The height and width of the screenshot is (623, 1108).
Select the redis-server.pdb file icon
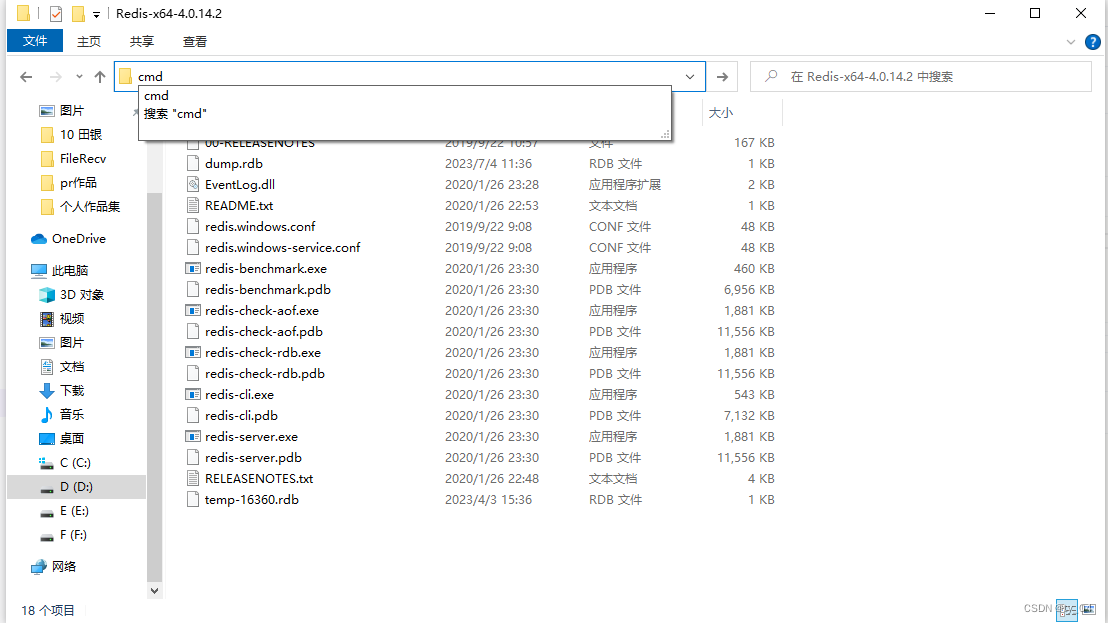pos(193,458)
